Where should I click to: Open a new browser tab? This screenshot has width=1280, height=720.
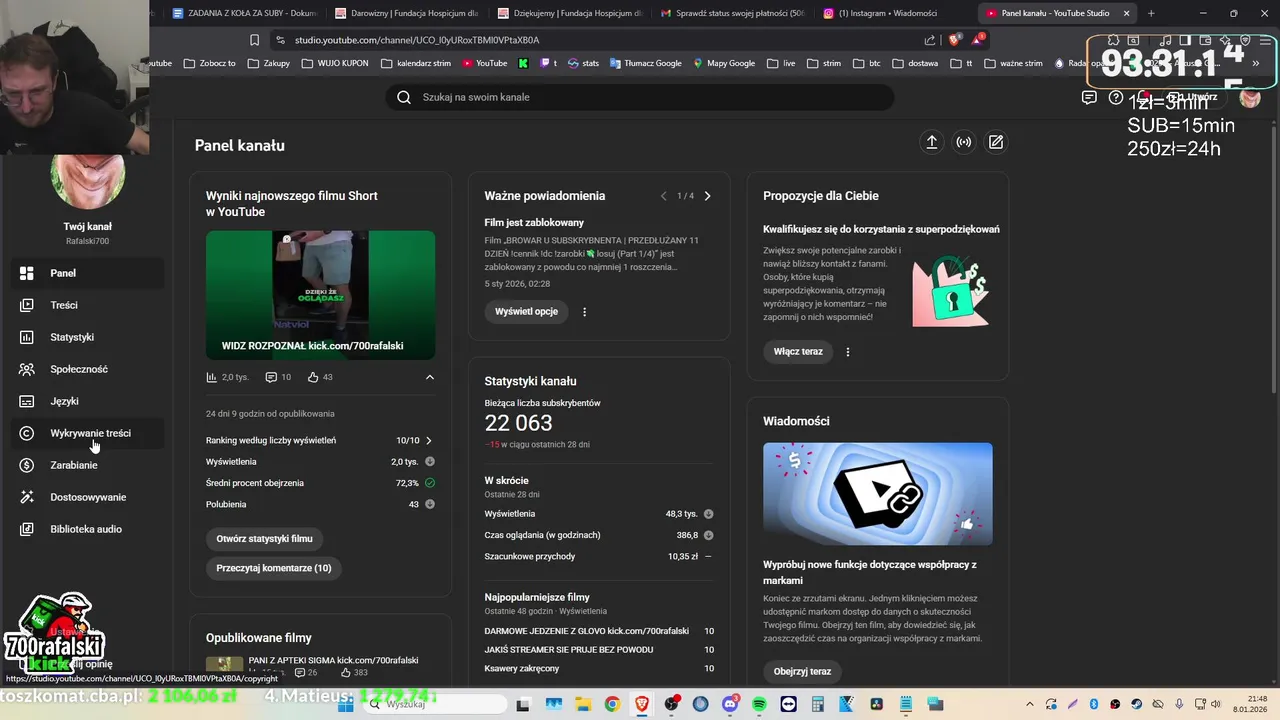[x=1151, y=13]
